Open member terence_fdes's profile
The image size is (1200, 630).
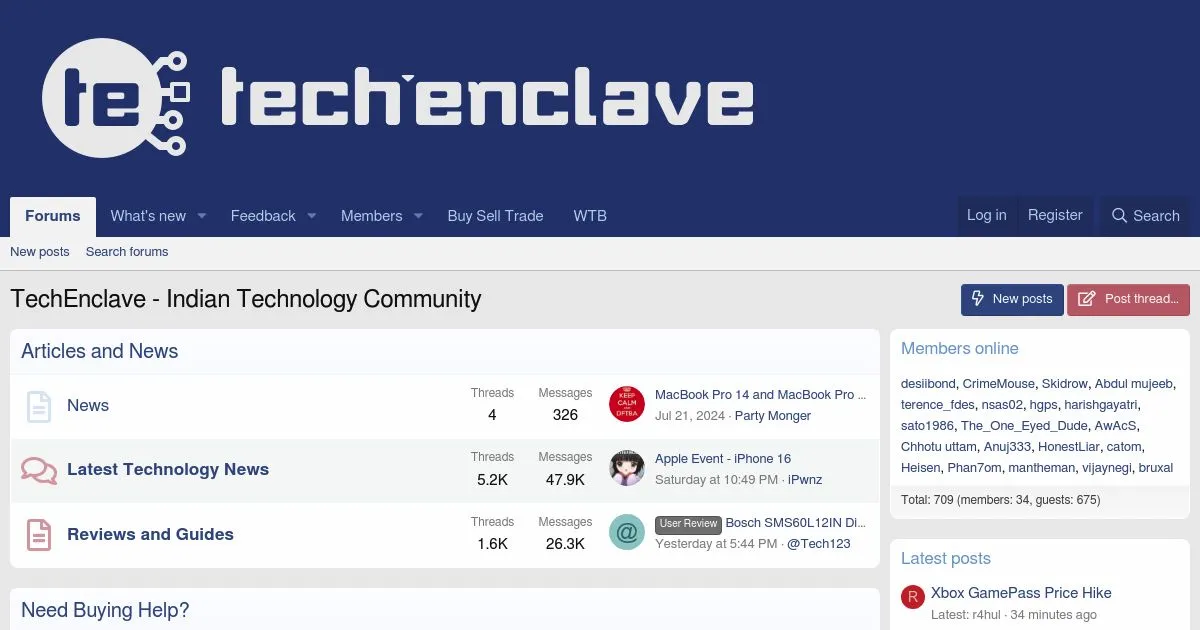pos(937,405)
